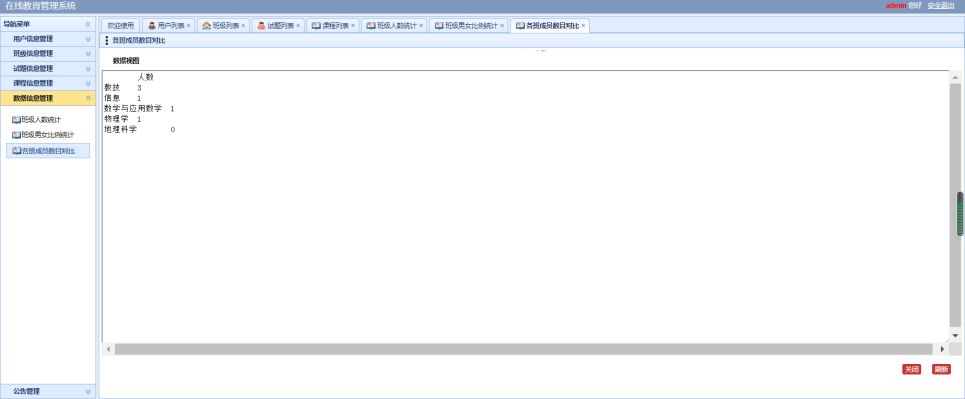Screen dimensions: 965x399
Task: Click the house icon on 班级列表 tab
Action: tap(206, 26)
